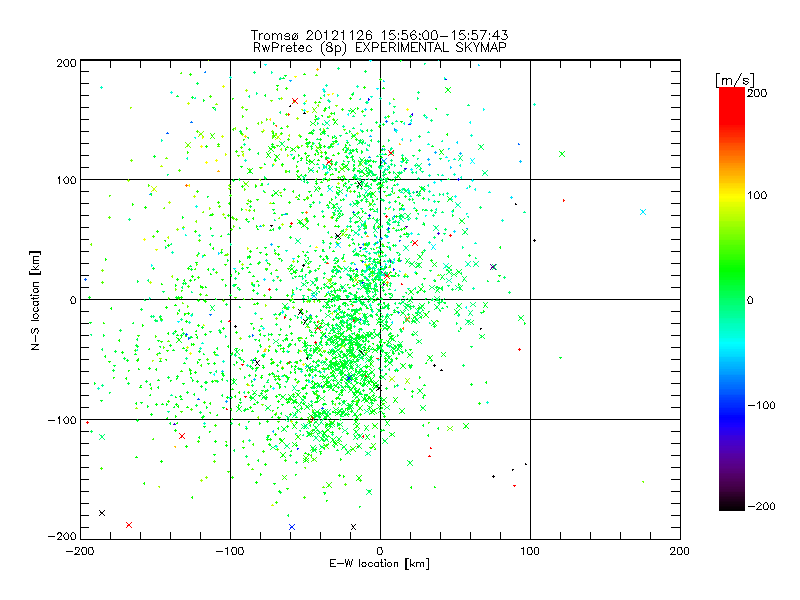Select the red X marker in the bottom-left corner
Image resolution: width=800 pixels, height=600 pixels.
coord(129,525)
